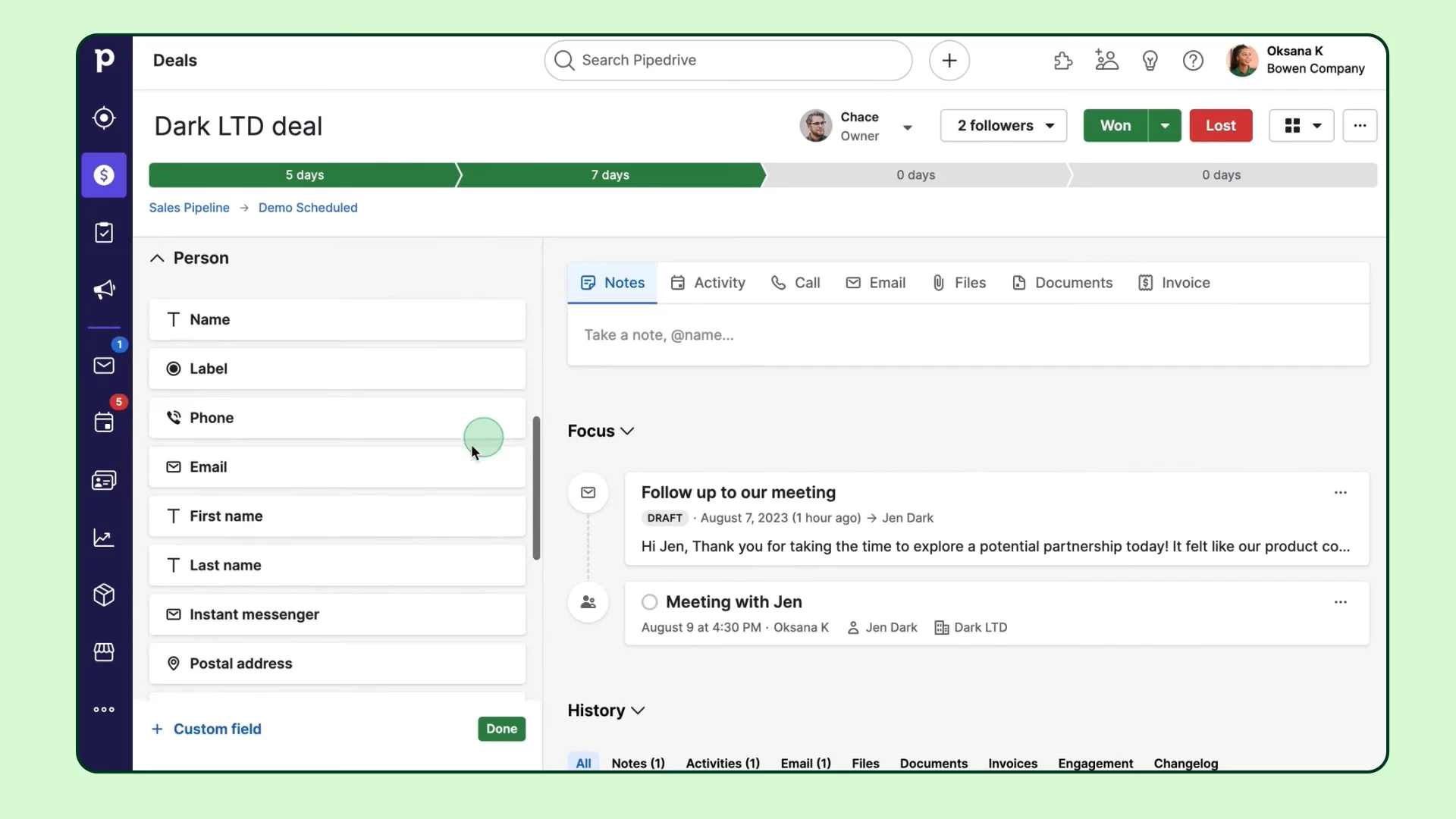Collapse the Person section
This screenshot has width=1456, height=819.
click(157, 259)
